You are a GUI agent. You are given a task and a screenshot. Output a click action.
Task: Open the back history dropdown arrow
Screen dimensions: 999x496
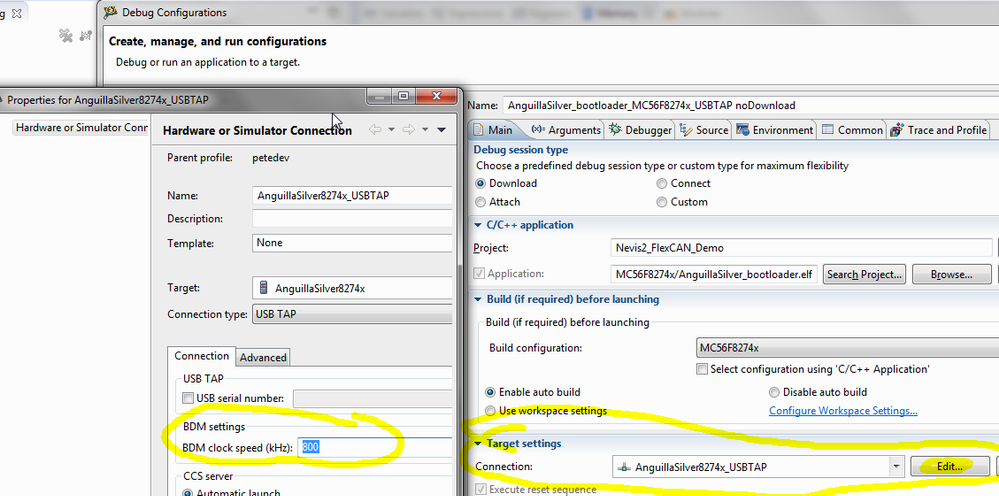[391, 130]
